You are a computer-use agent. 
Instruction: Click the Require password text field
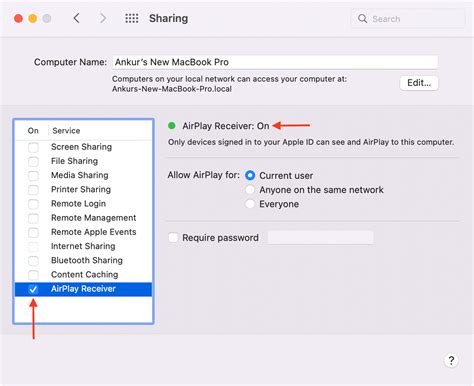tap(320, 238)
